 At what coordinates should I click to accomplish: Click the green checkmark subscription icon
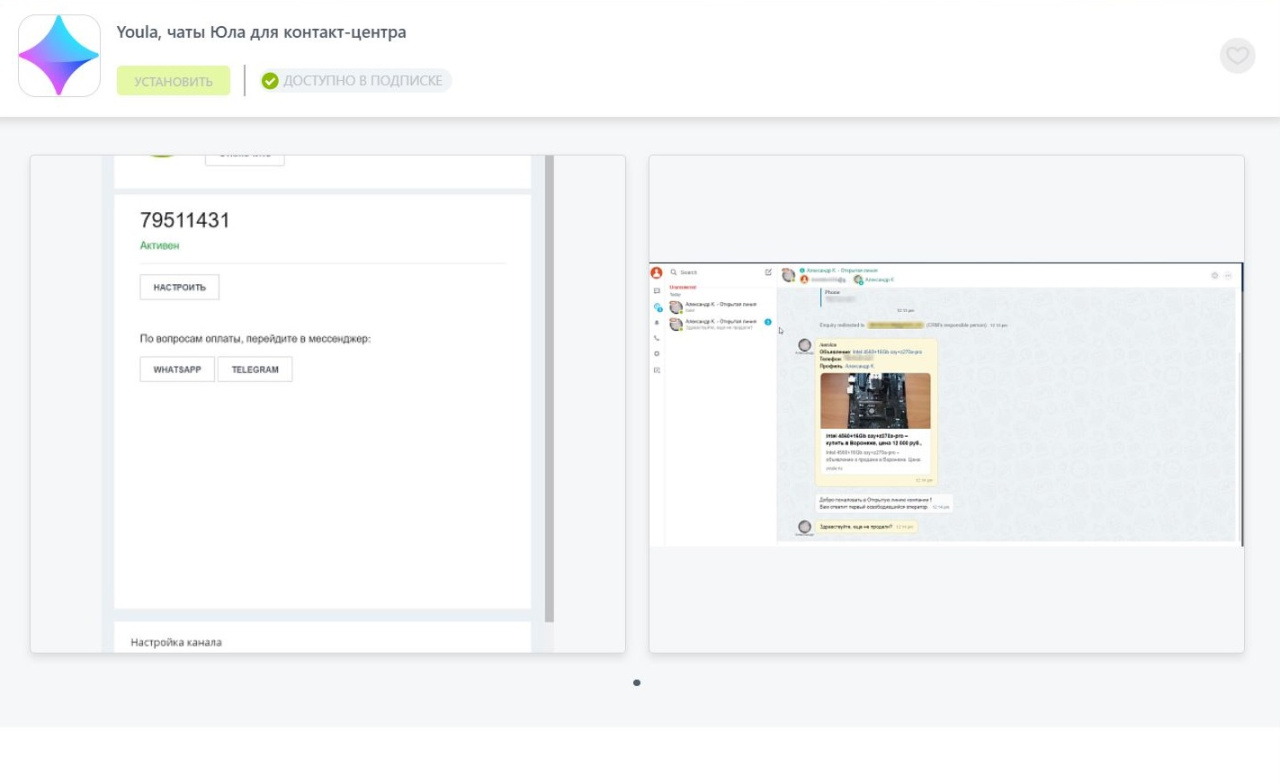[270, 81]
